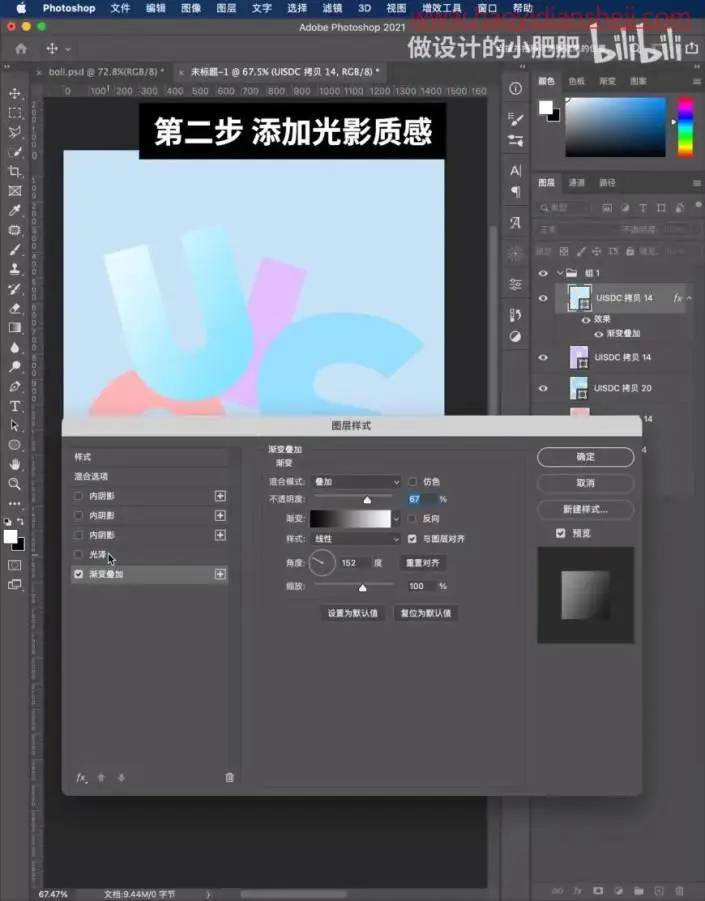This screenshot has width=705, height=901.
Task: Click the 不透明度 slider handle
Action: tap(367, 500)
